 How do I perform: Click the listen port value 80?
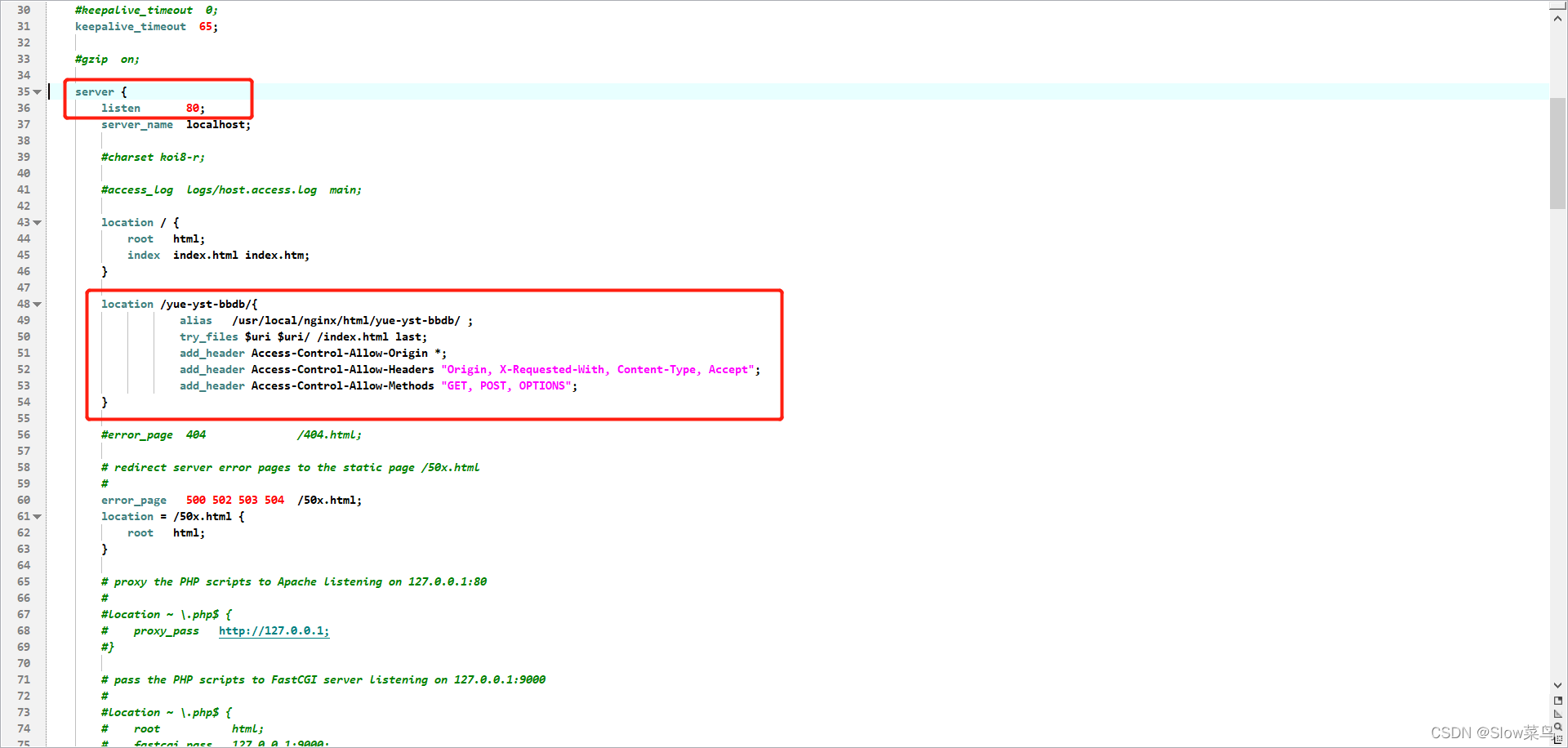pyautogui.click(x=193, y=109)
